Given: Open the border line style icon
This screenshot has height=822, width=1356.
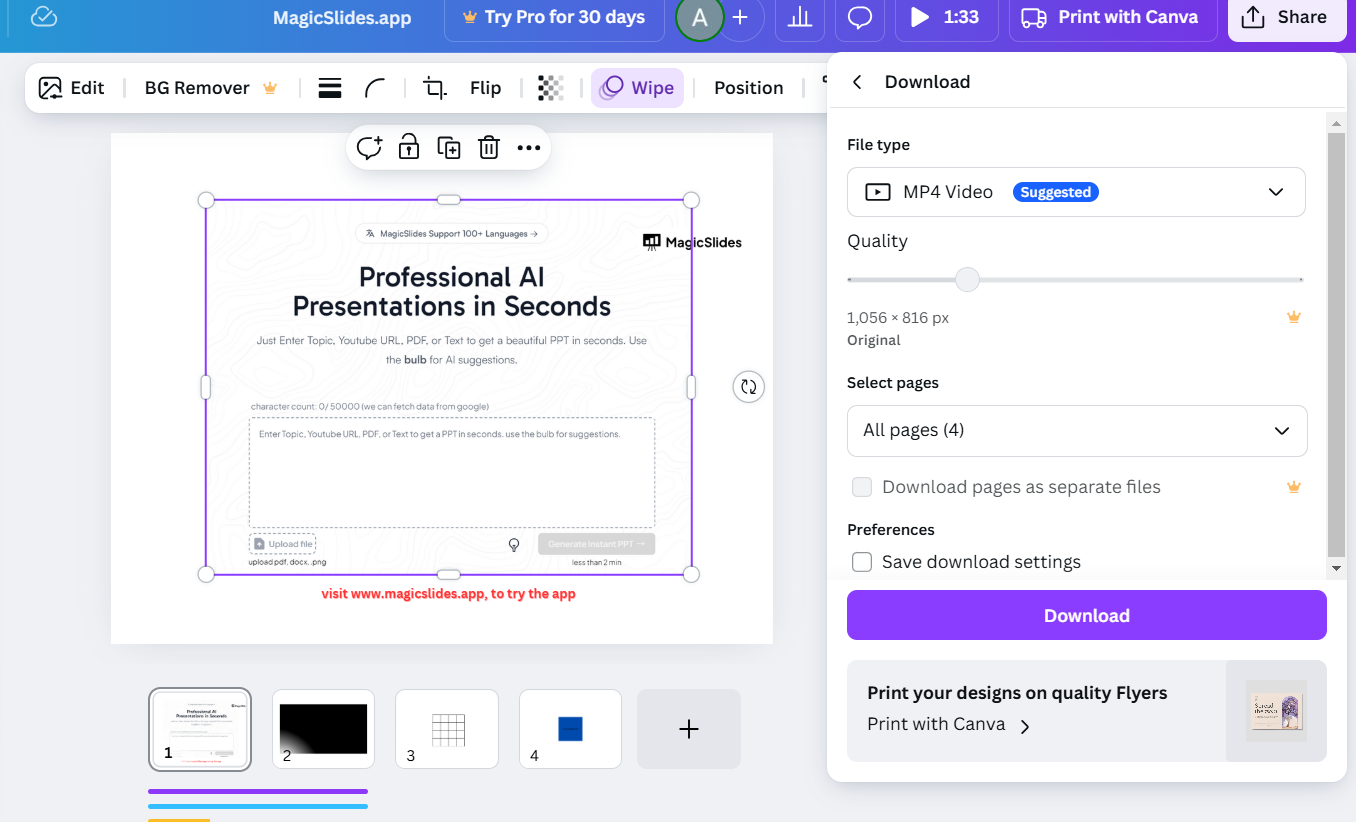Looking at the screenshot, I should 330,88.
